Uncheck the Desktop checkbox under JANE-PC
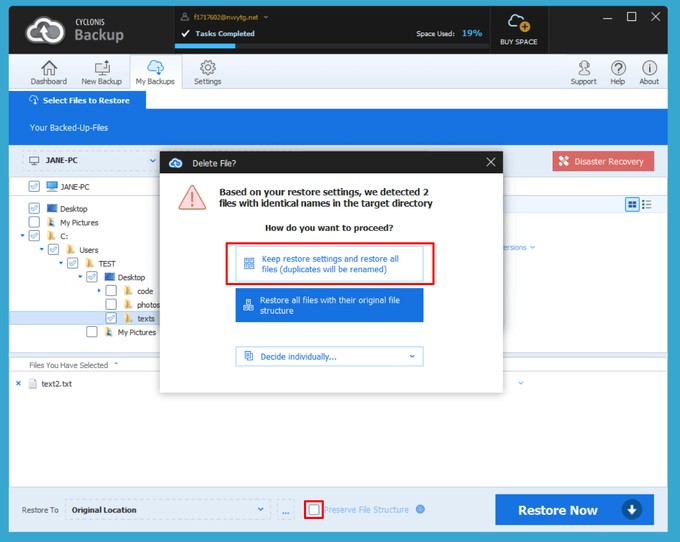680x542 pixels. 35,209
